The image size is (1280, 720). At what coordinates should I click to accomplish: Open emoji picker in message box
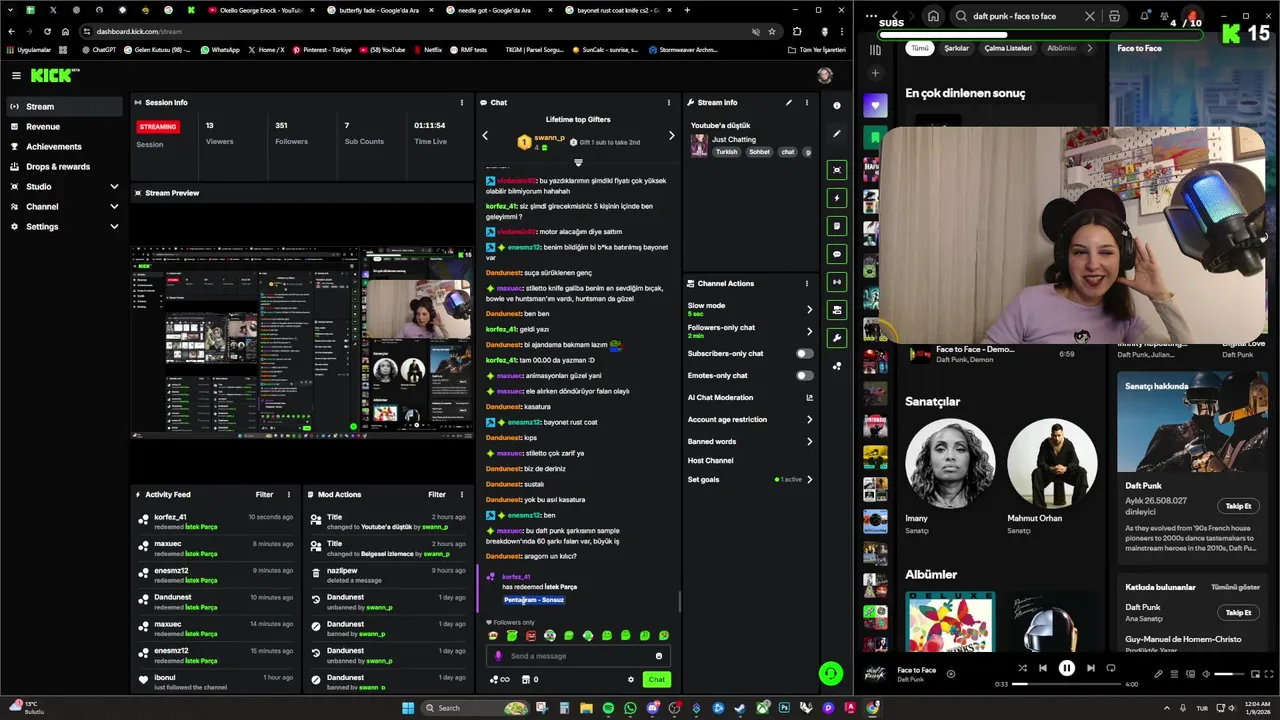[x=658, y=656]
